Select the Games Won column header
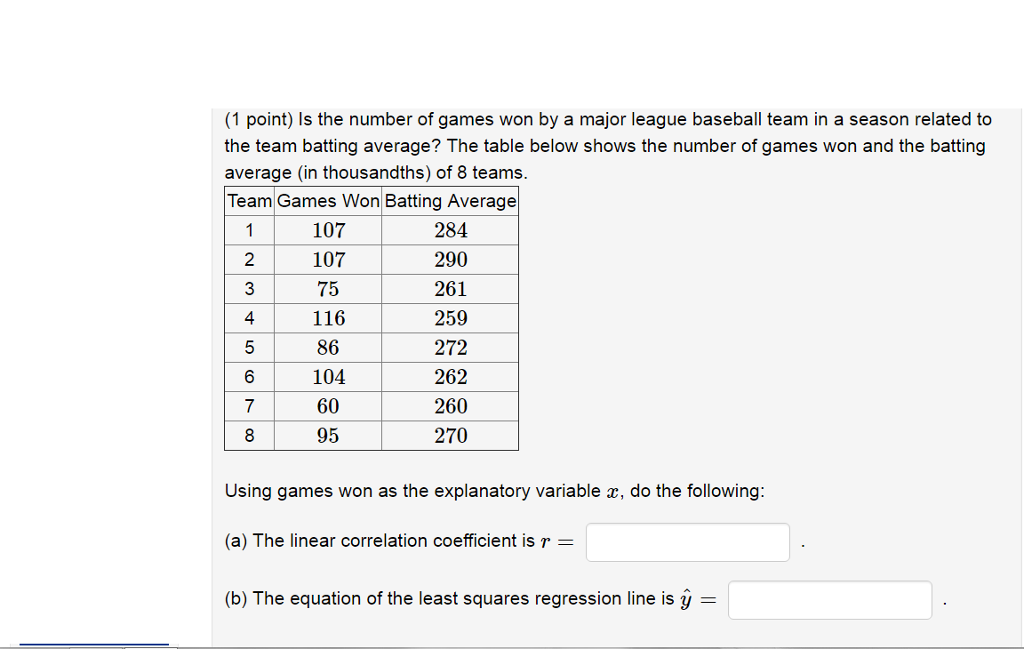The height and width of the screenshot is (649, 1024). [328, 201]
